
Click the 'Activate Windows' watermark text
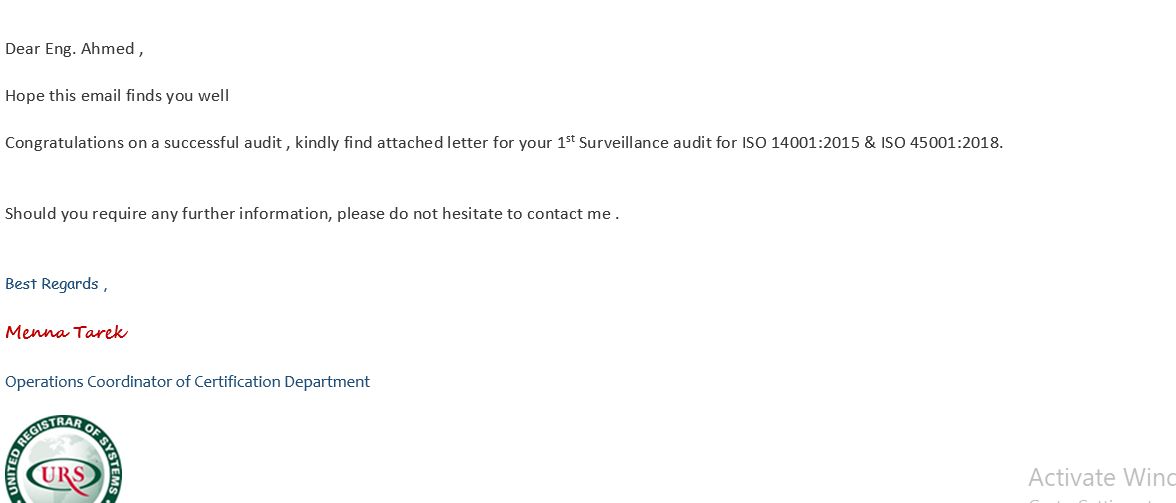tap(1102, 478)
